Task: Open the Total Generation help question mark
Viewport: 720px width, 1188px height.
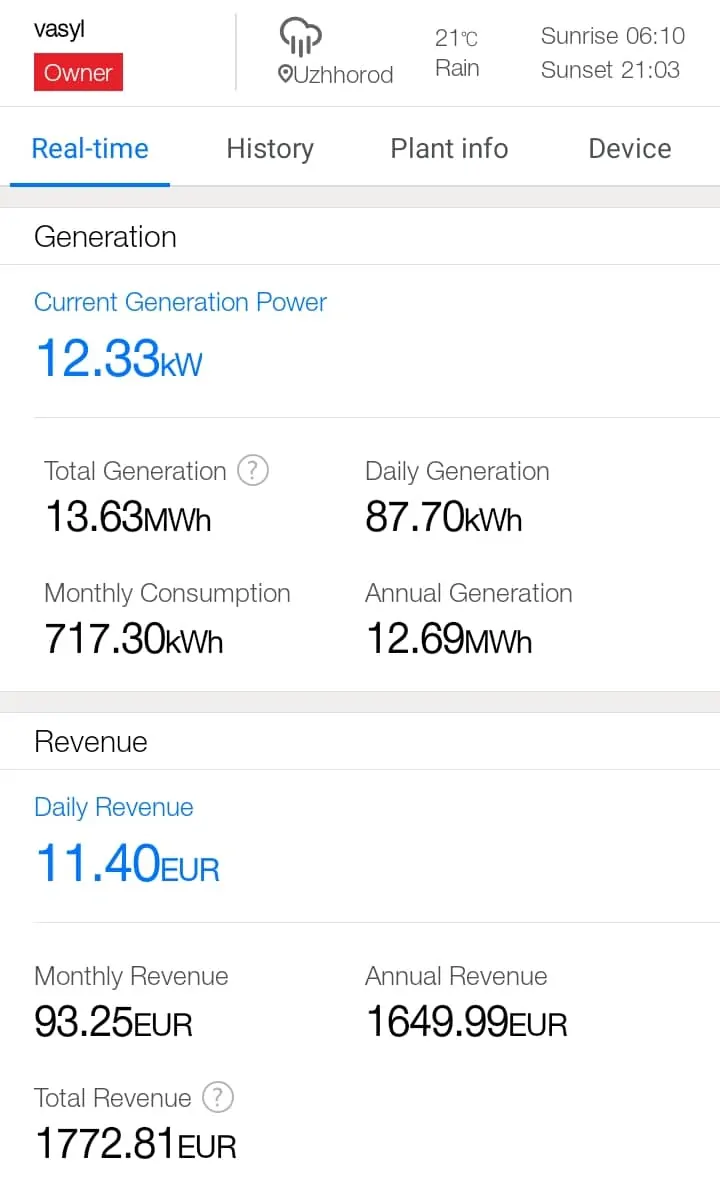Action: point(253,470)
